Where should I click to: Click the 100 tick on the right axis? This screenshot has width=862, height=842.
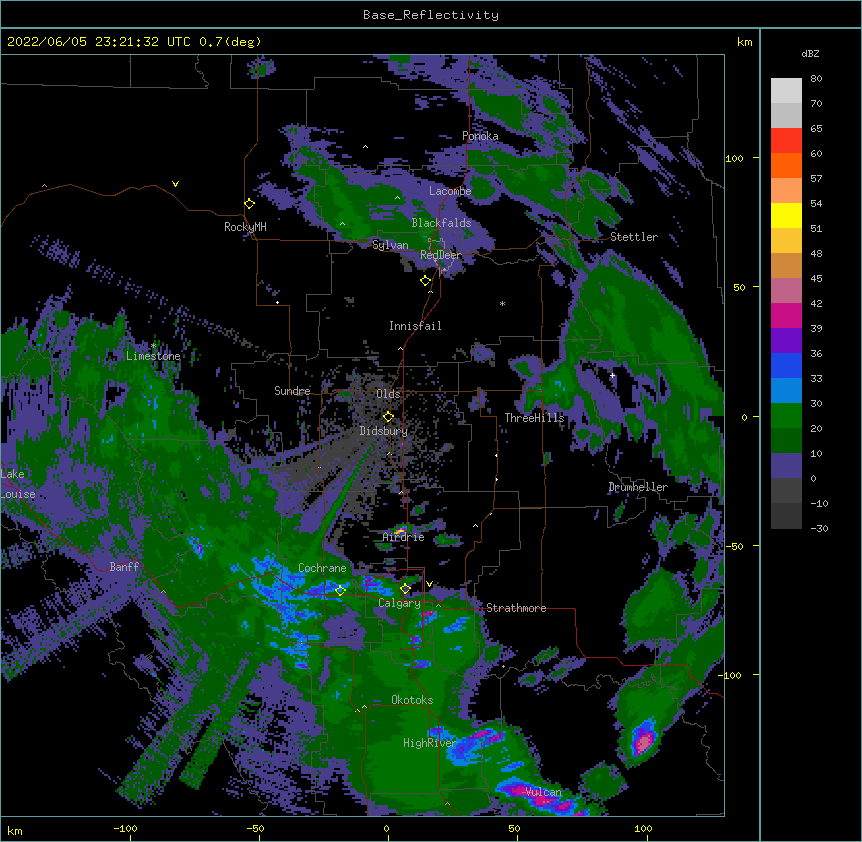[734, 158]
